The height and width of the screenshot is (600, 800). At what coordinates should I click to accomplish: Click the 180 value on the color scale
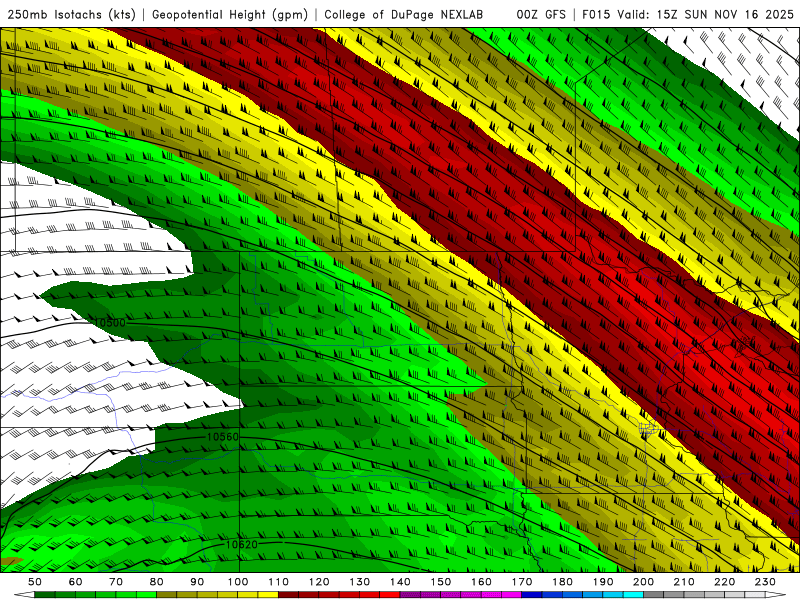point(562,582)
